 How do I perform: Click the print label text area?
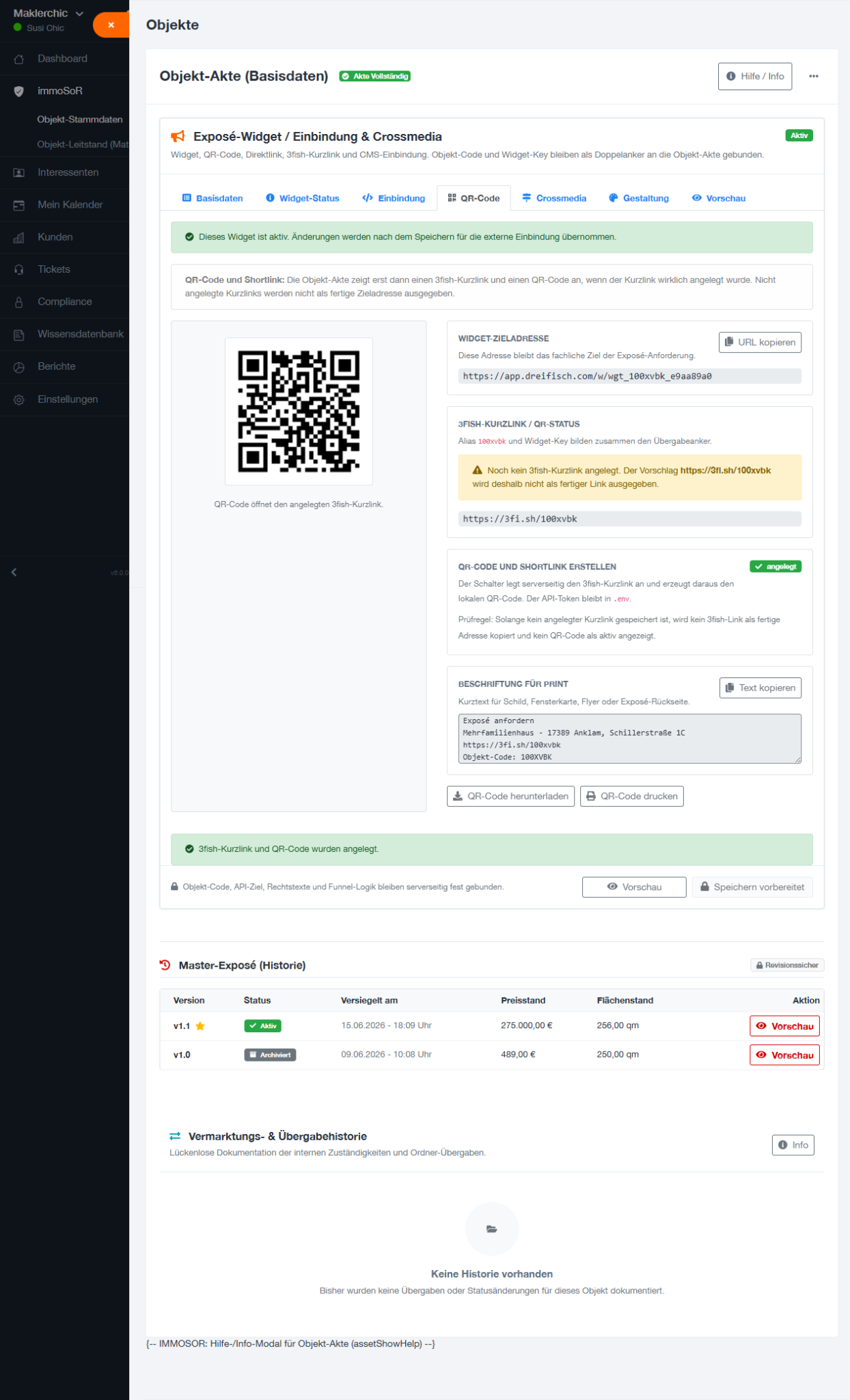click(x=629, y=739)
